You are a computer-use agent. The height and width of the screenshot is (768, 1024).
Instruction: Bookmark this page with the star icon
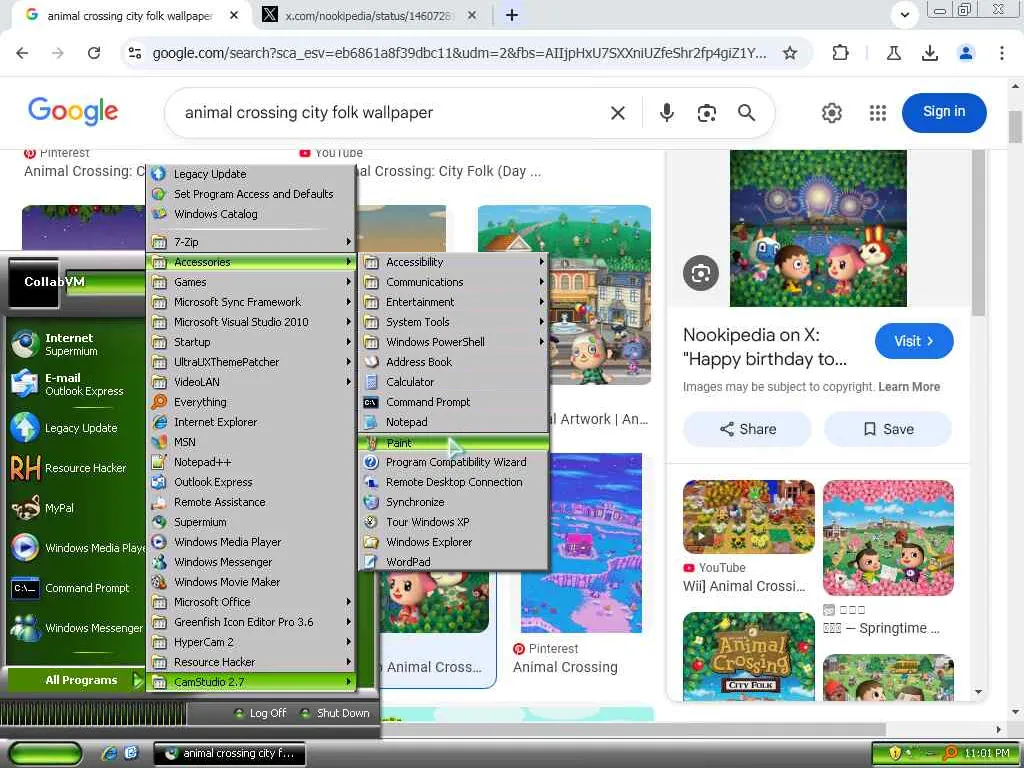pyautogui.click(x=790, y=53)
